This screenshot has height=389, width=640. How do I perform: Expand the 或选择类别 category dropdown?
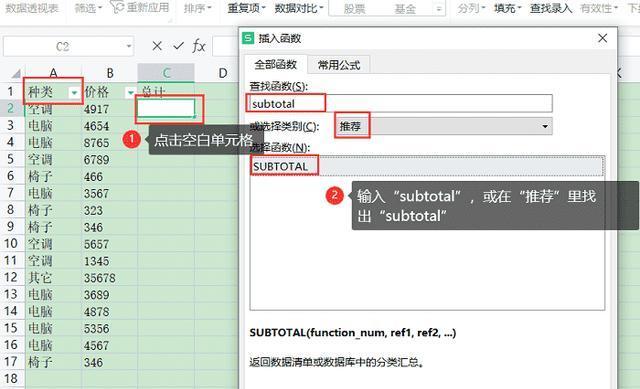pyautogui.click(x=545, y=127)
